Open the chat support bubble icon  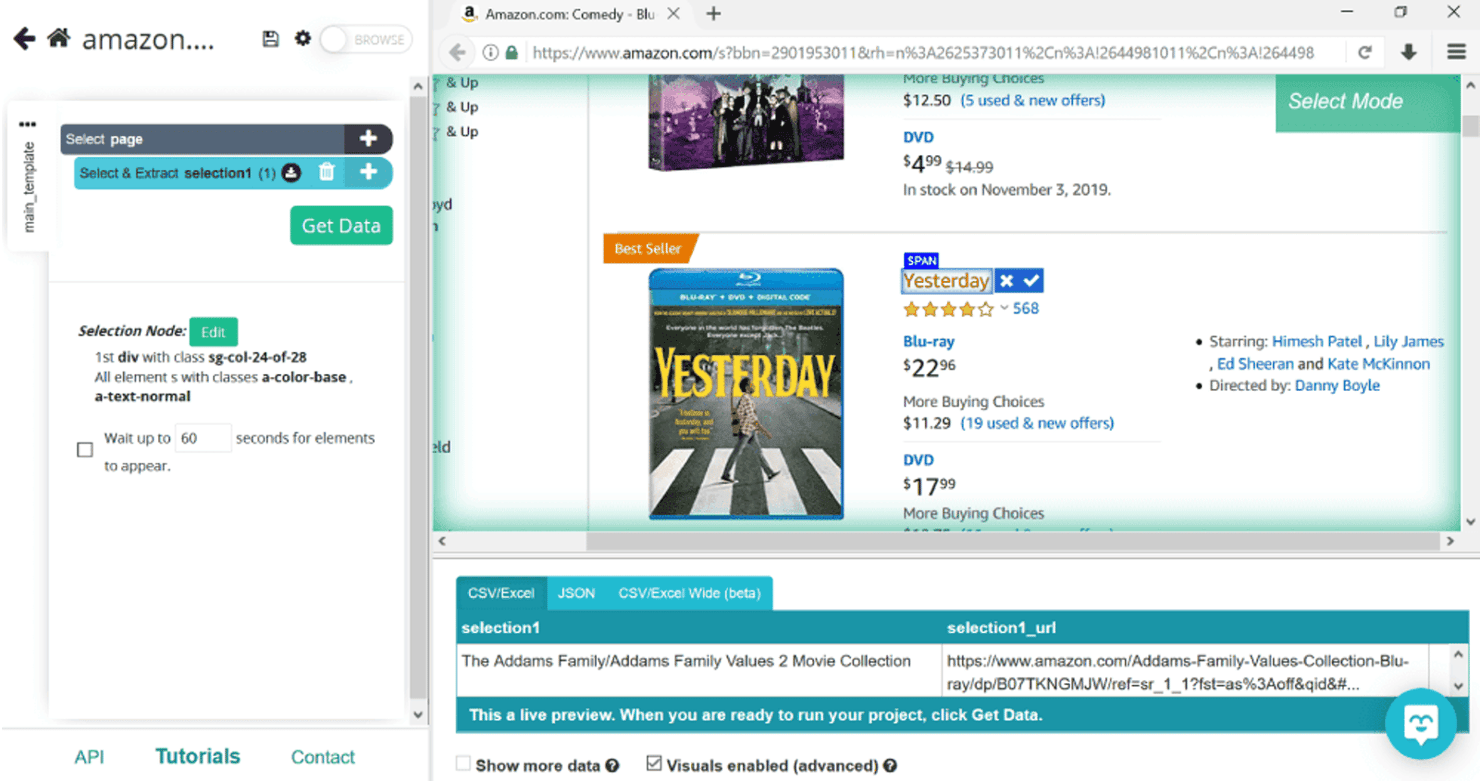click(1421, 724)
